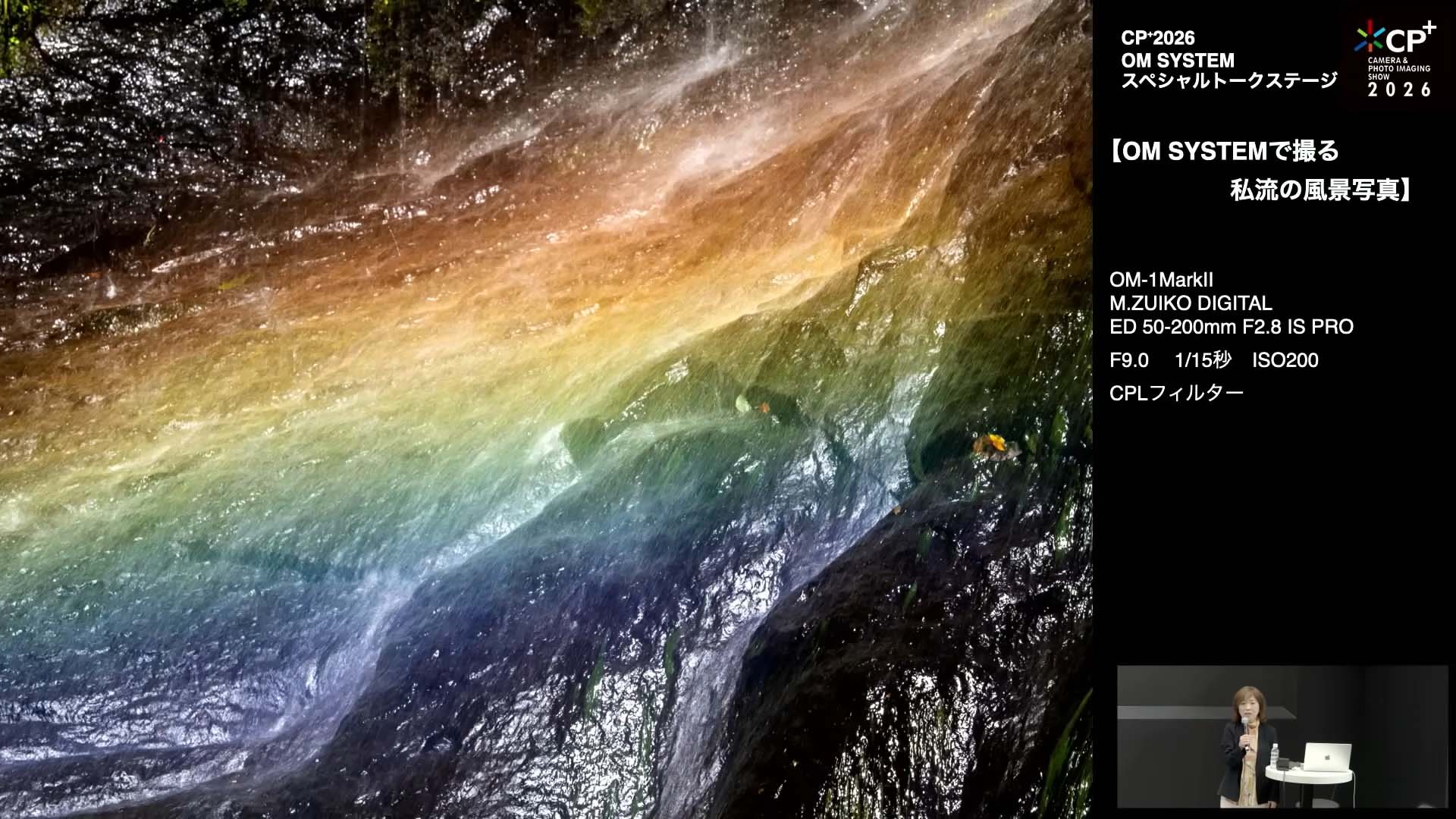Click the 私流の風景写真】 subtitle text

[x=1319, y=190]
